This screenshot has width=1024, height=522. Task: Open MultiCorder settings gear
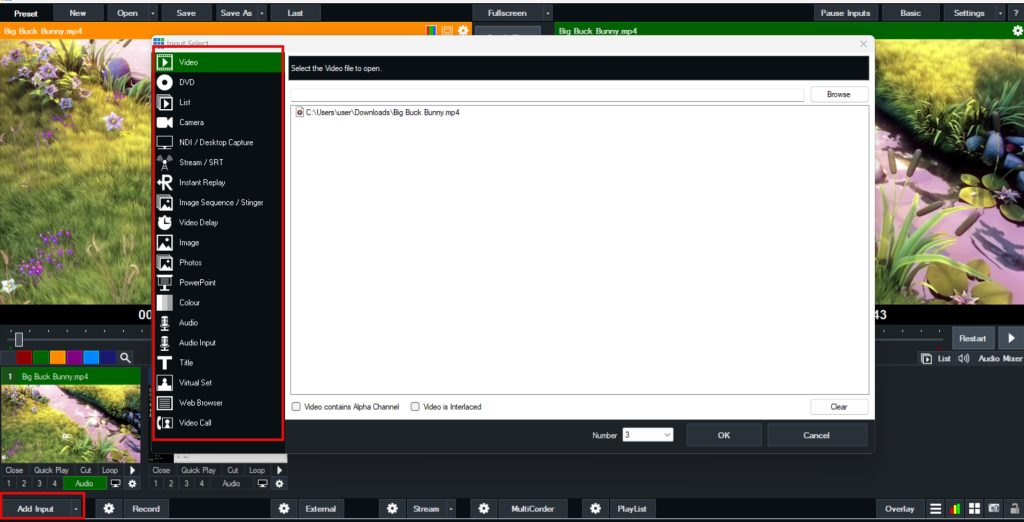(x=483, y=508)
